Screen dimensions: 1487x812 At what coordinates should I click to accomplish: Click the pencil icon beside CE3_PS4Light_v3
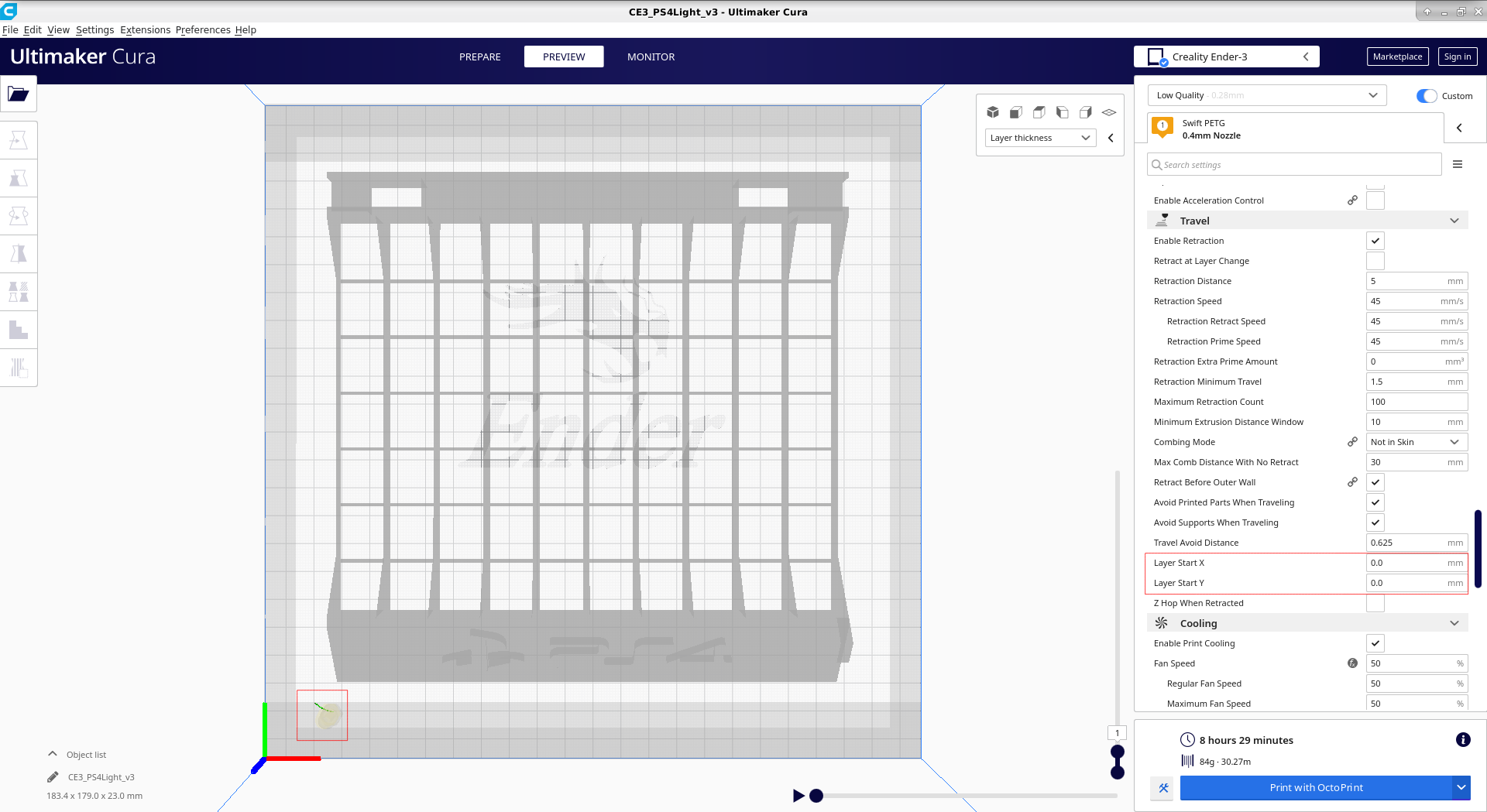[x=53, y=777]
